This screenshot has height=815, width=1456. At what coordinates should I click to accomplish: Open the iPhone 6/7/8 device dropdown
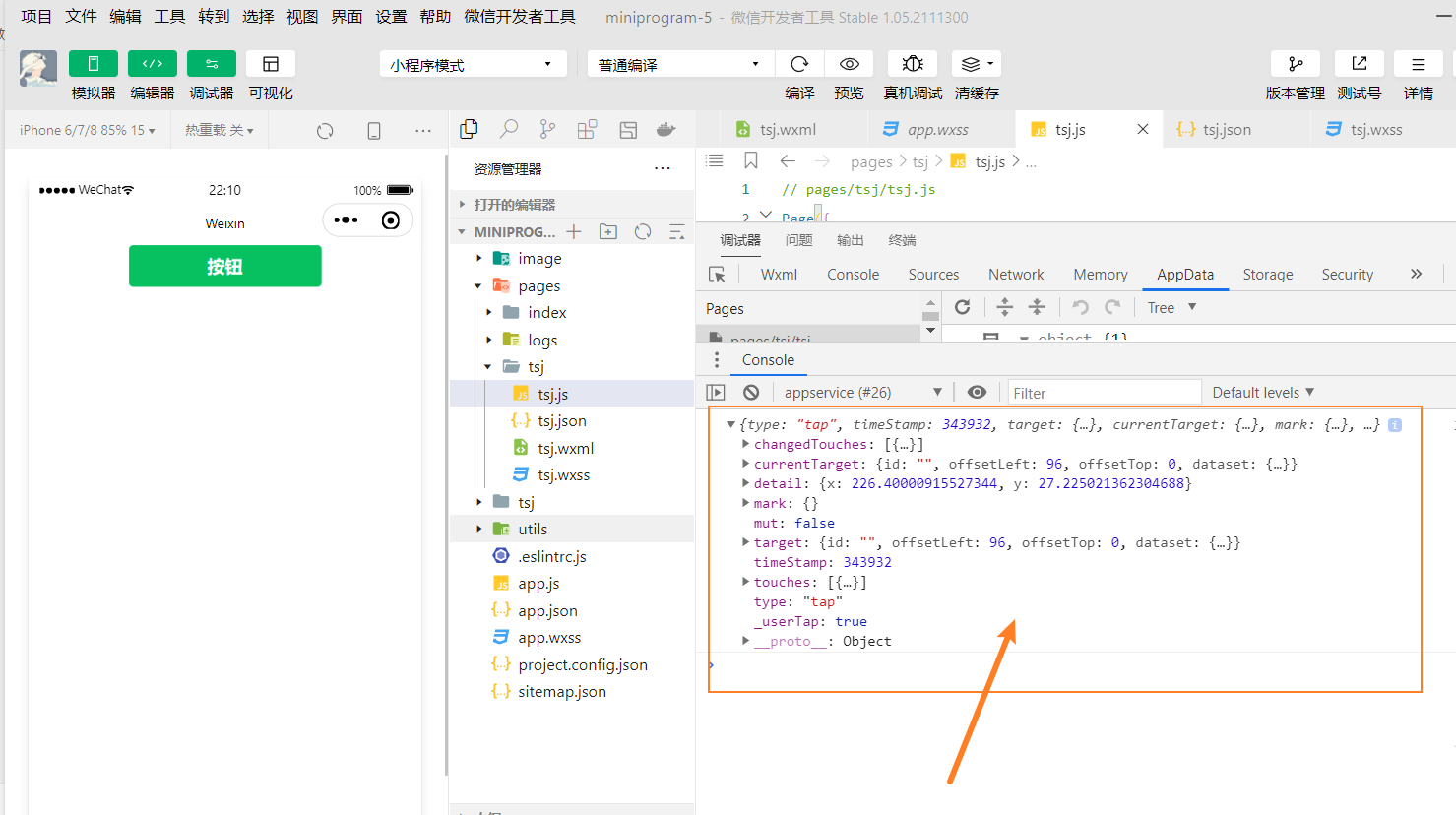tap(88, 130)
